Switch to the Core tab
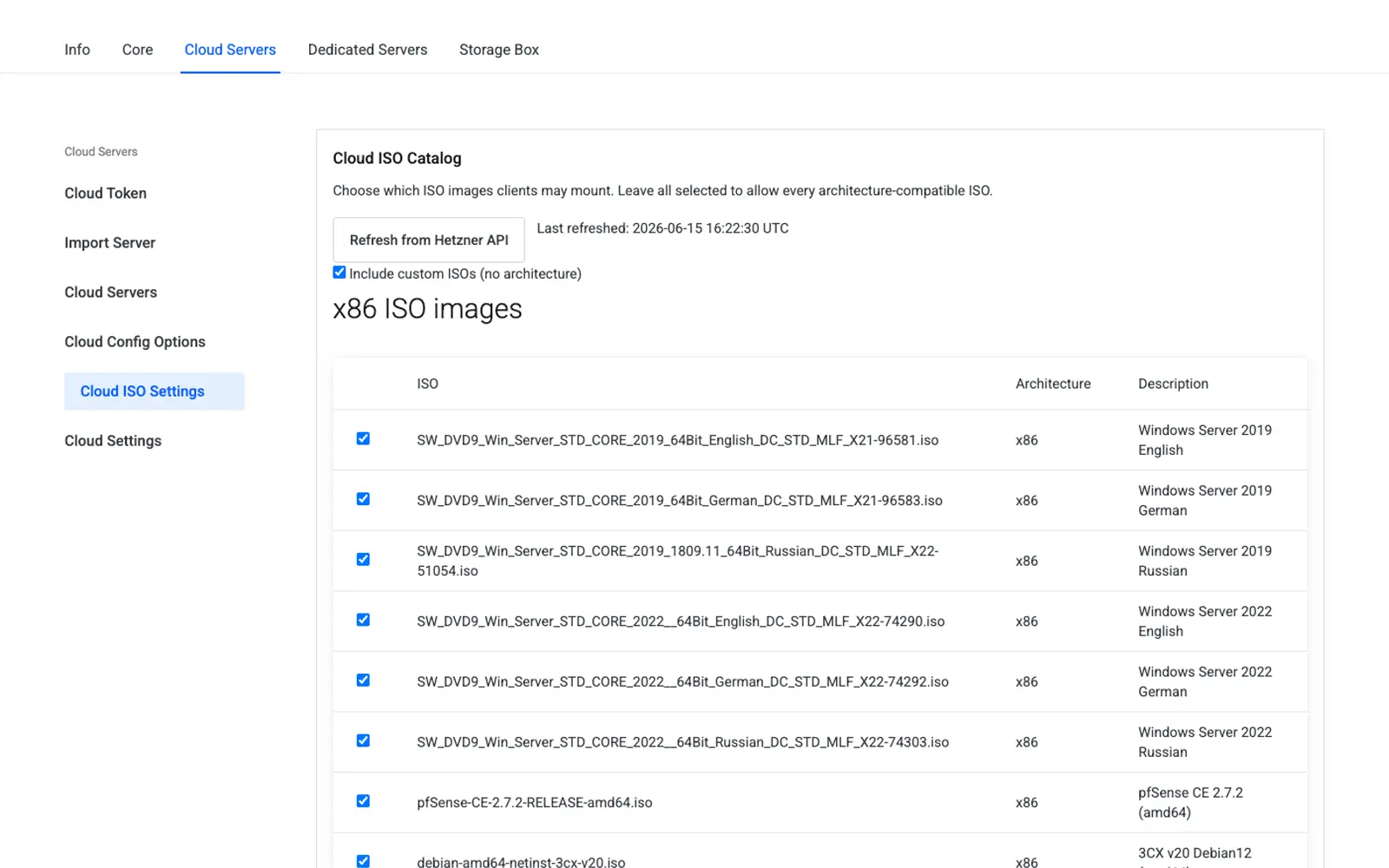This screenshot has width=1389, height=868. (x=137, y=49)
